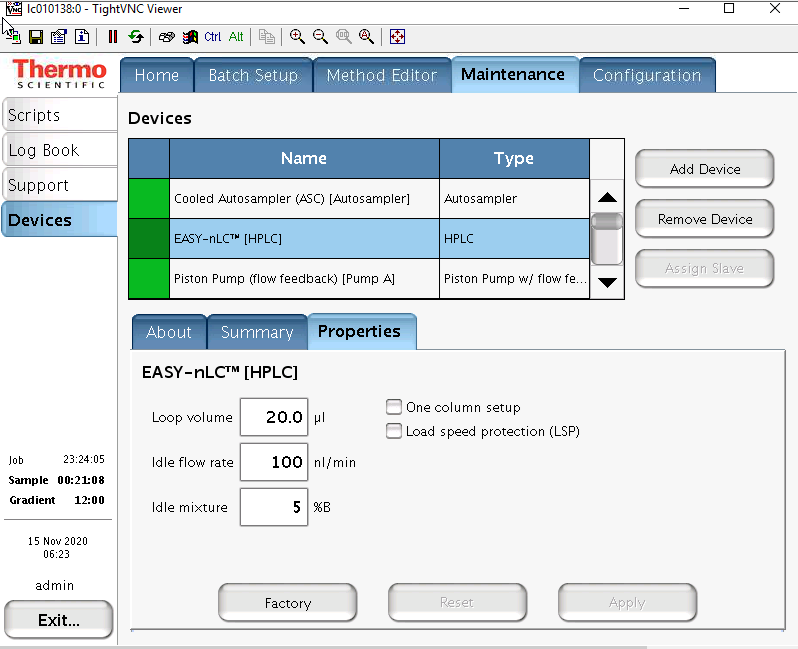Click the New Connection icon in VNC toolbar
798x649 pixels.
13,37
